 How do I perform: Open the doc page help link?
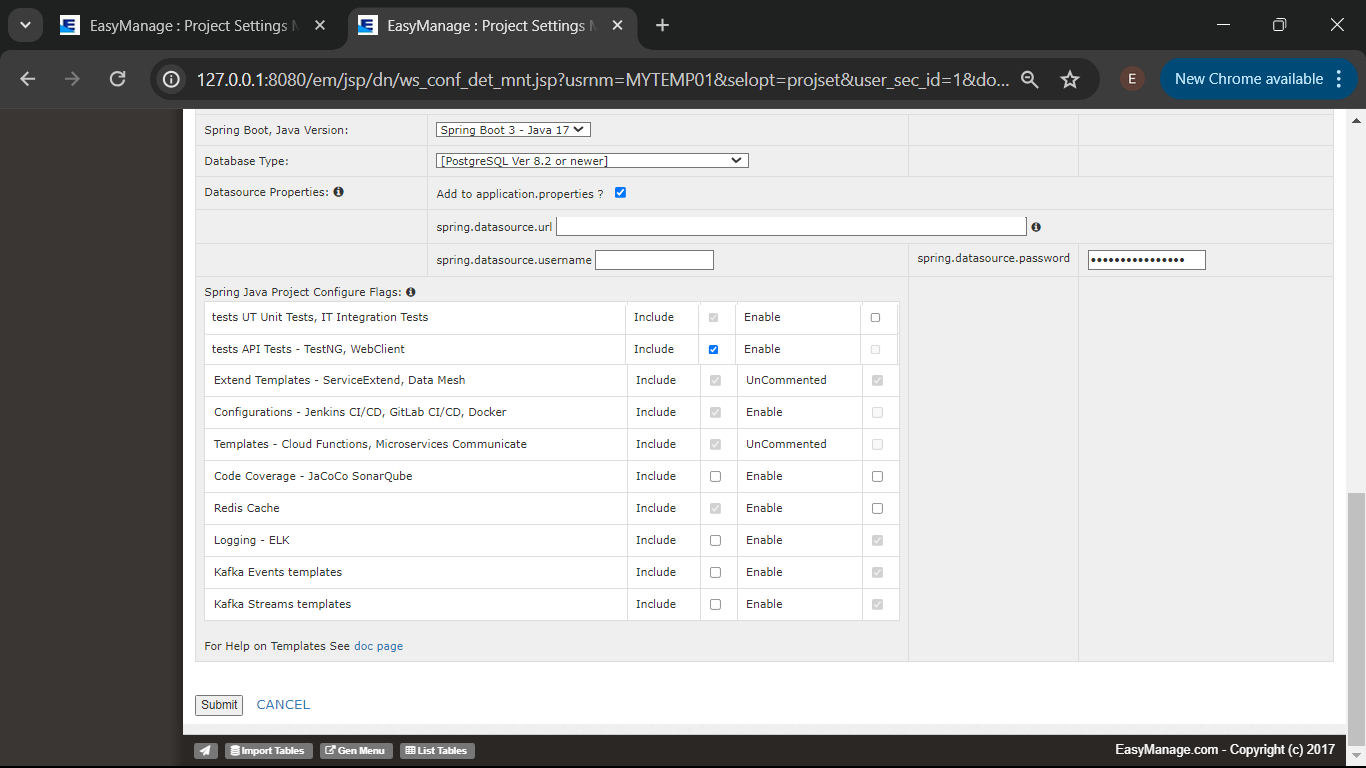[x=378, y=646]
